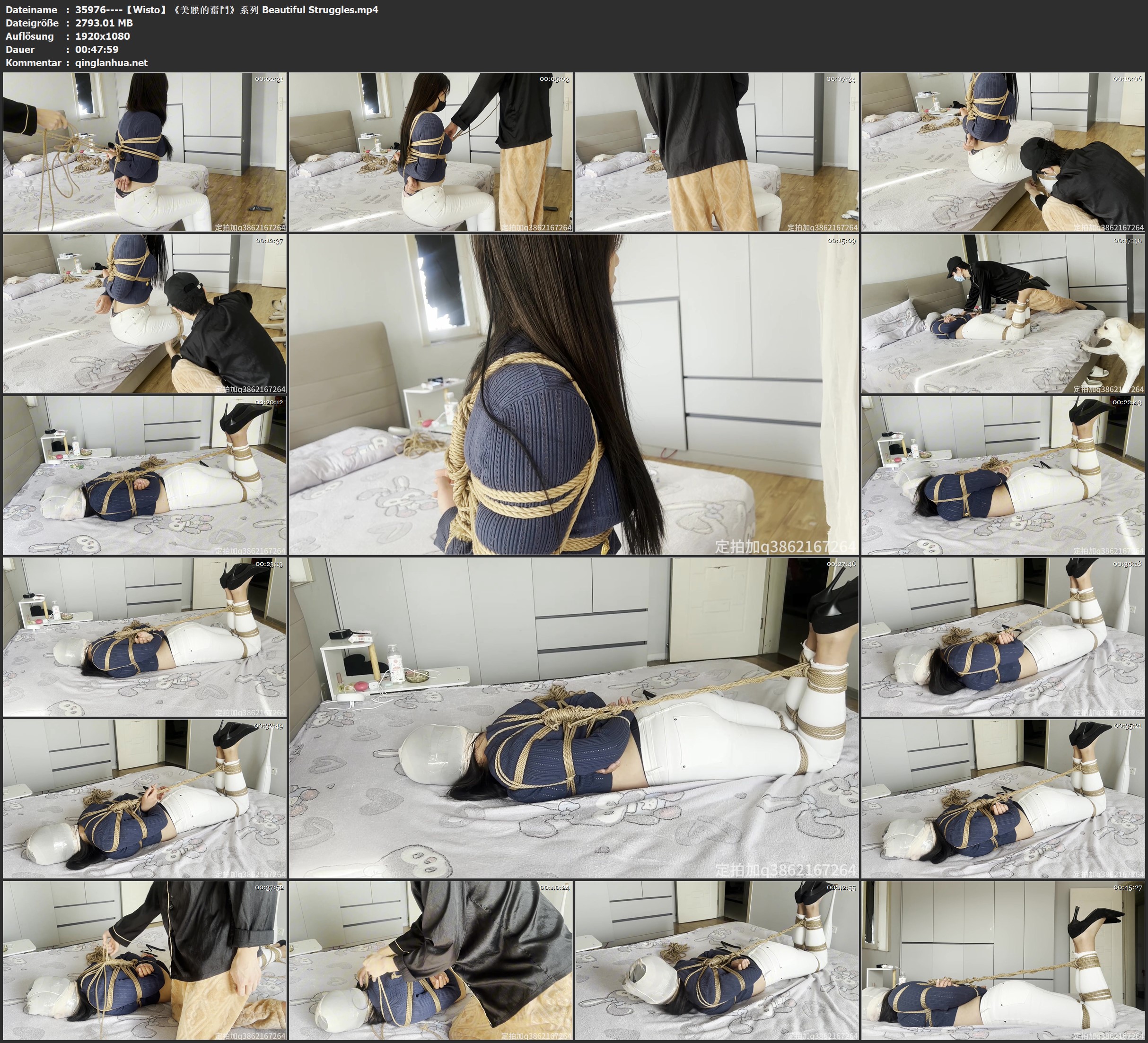This screenshot has width=1148, height=1043.
Task: Open the thumbnail labeled 00:12:37
Action: coord(145,313)
